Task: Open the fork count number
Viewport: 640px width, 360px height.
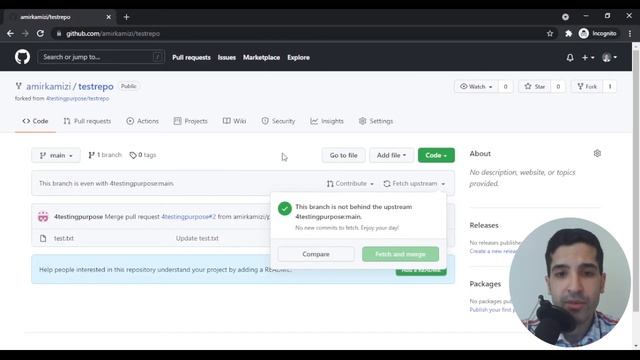Action: coord(610,87)
